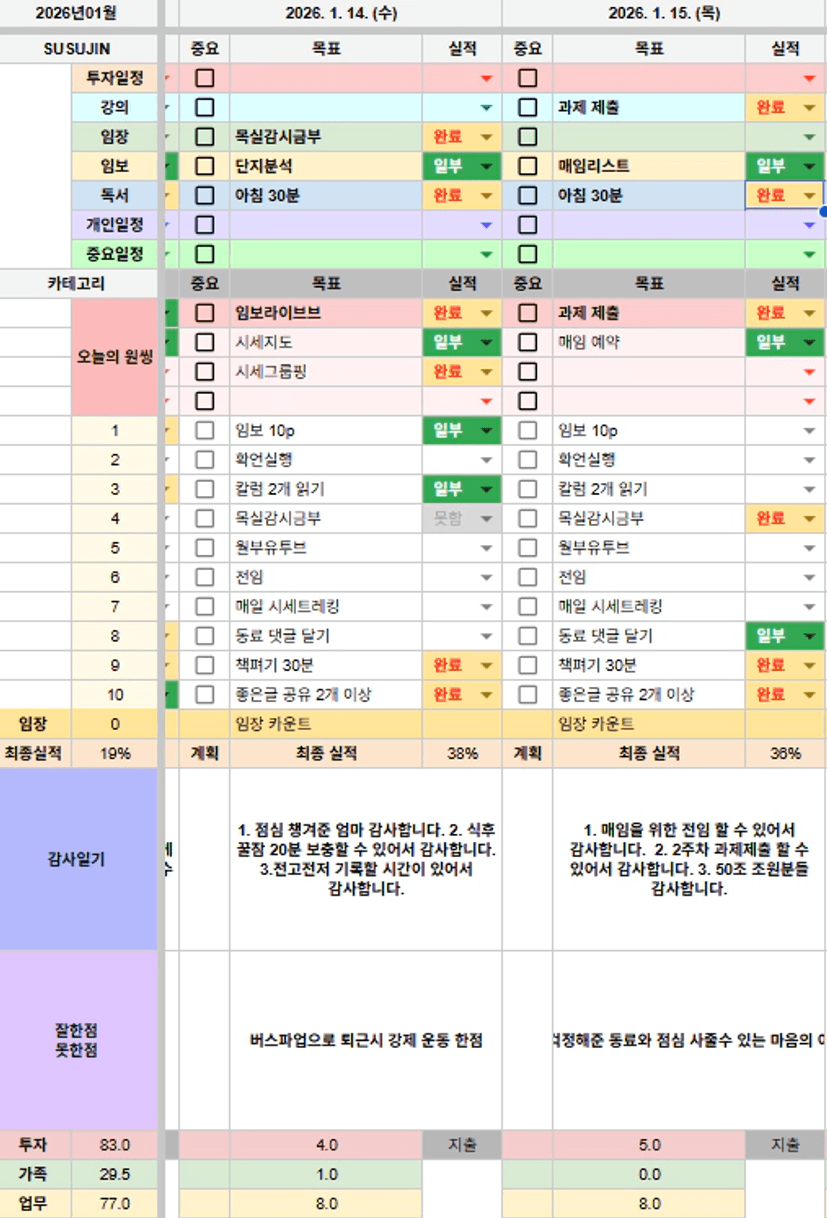
Task: Select the 시세그룹핑 goal cell
Action: (326, 372)
